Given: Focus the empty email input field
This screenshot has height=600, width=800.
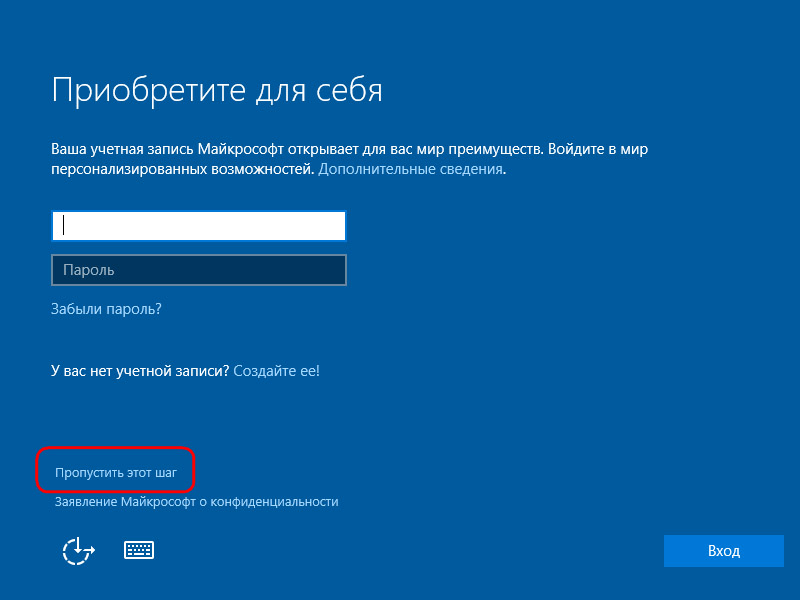Looking at the screenshot, I should click(x=198, y=226).
